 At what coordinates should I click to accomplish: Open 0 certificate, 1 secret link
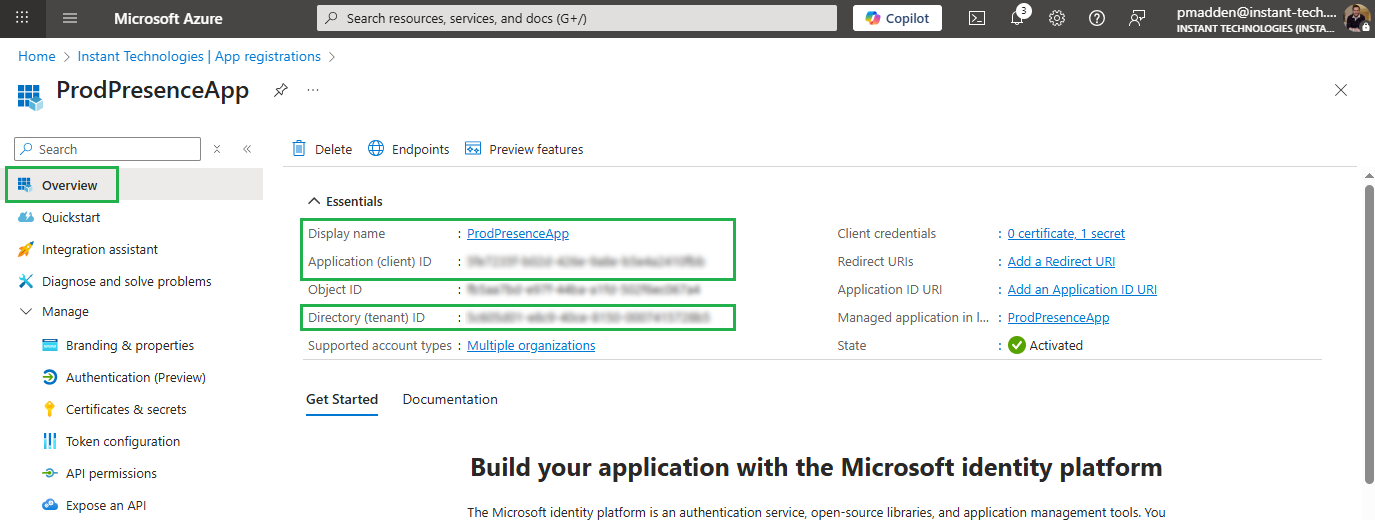(1066, 233)
